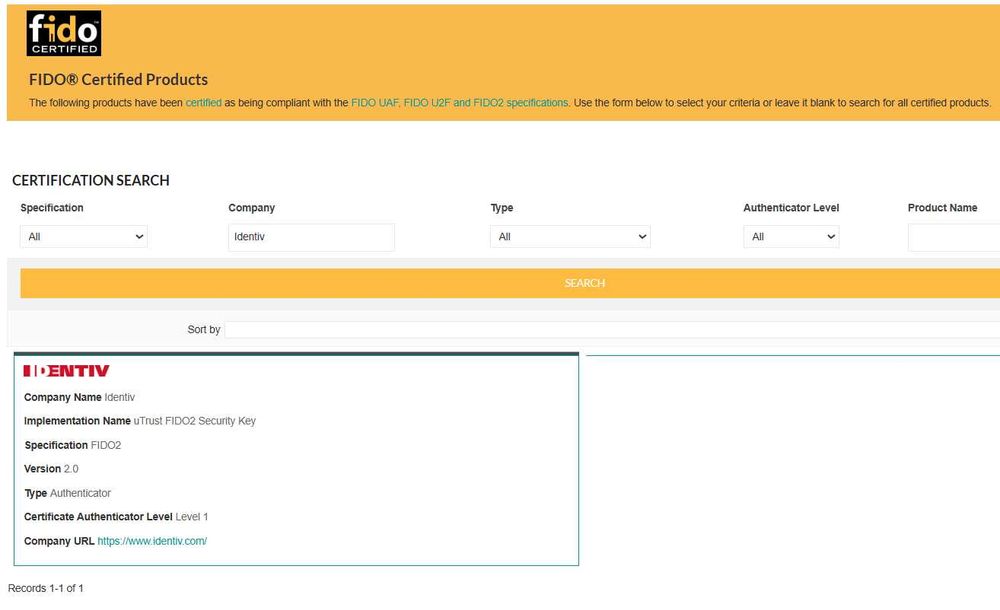Open the 'certified' hyperlink in the description
Screen dimensions: 1000x610
click(x=203, y=103)
